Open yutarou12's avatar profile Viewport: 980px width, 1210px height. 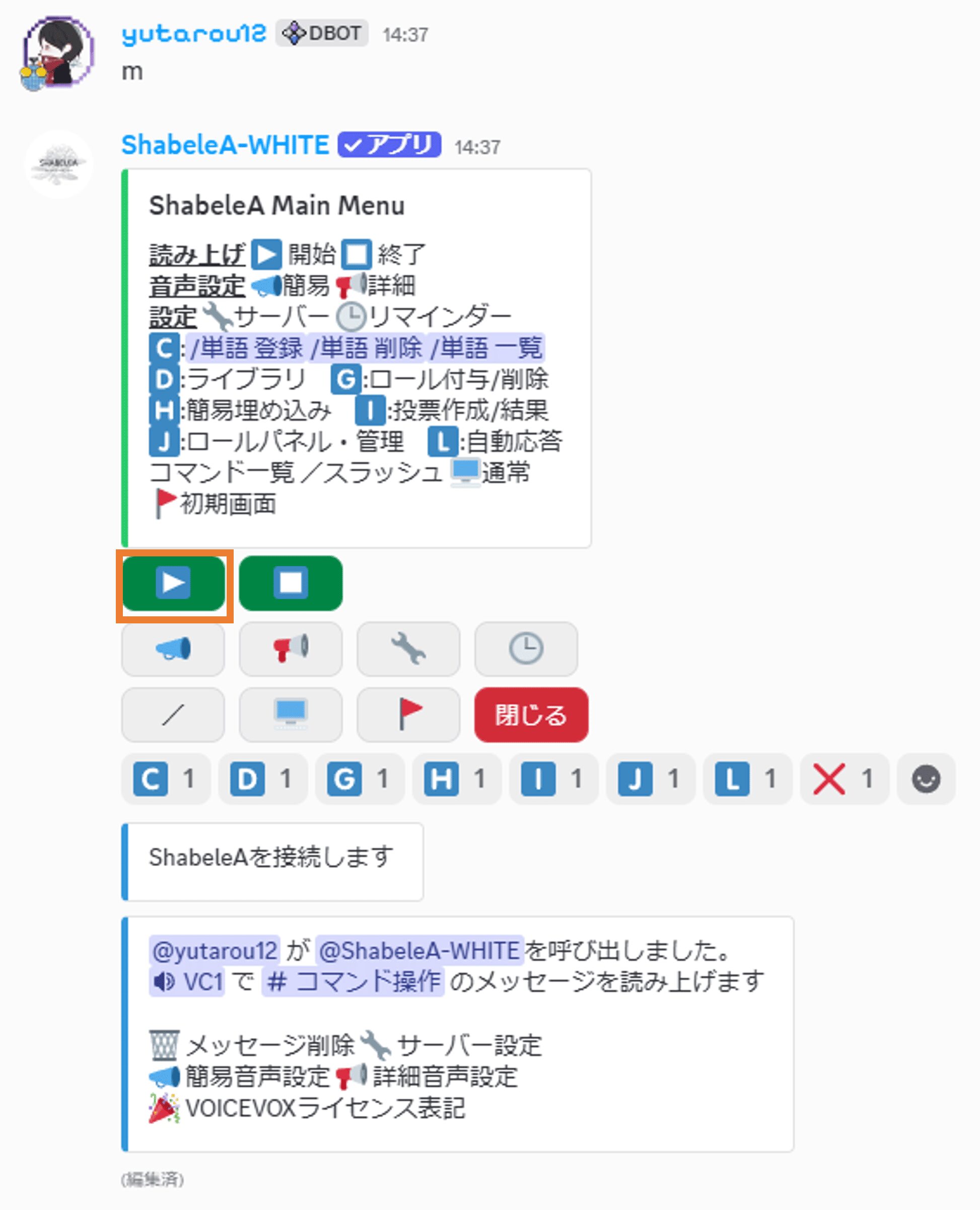coord(58,52)
